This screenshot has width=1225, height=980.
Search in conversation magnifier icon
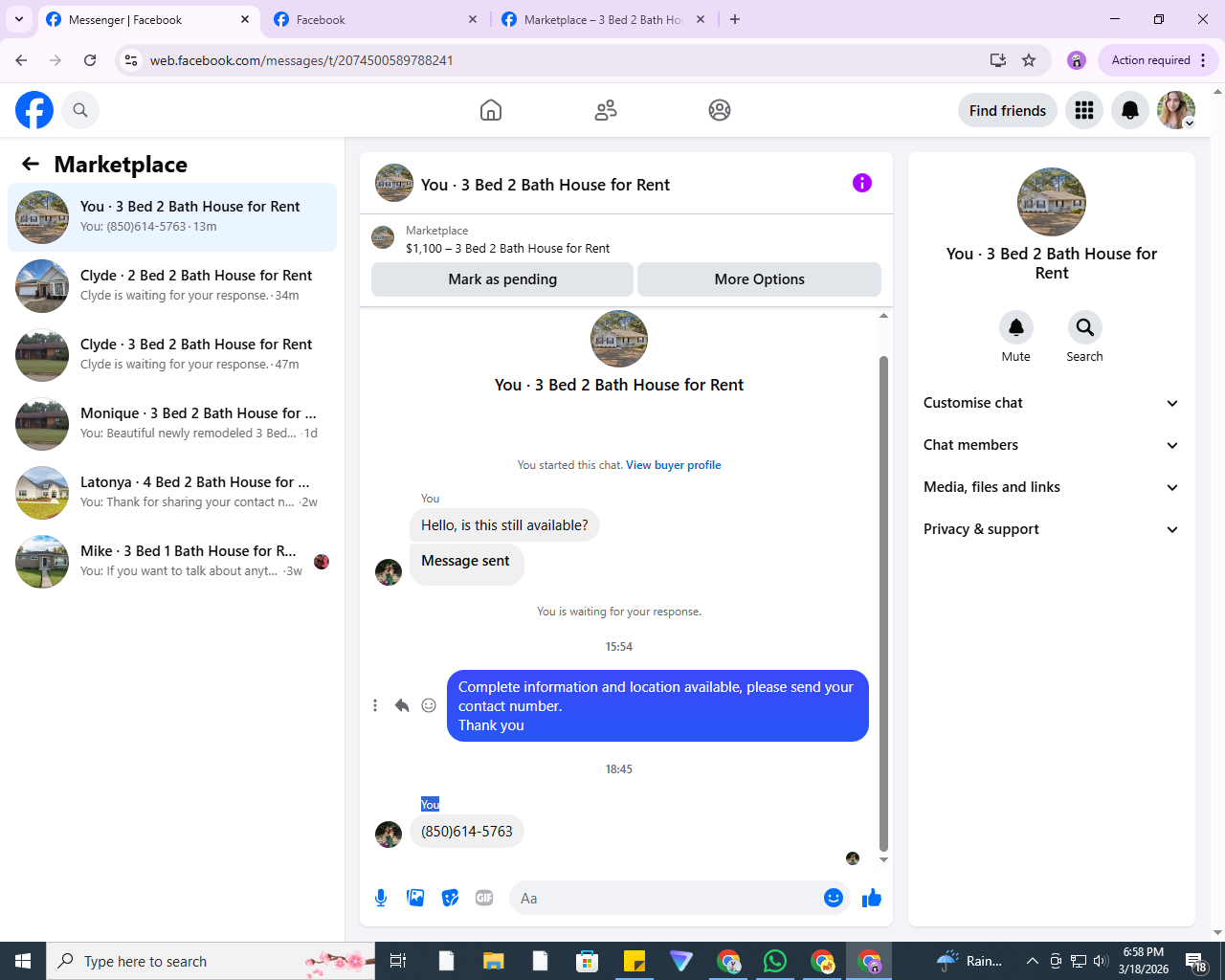1085,327
